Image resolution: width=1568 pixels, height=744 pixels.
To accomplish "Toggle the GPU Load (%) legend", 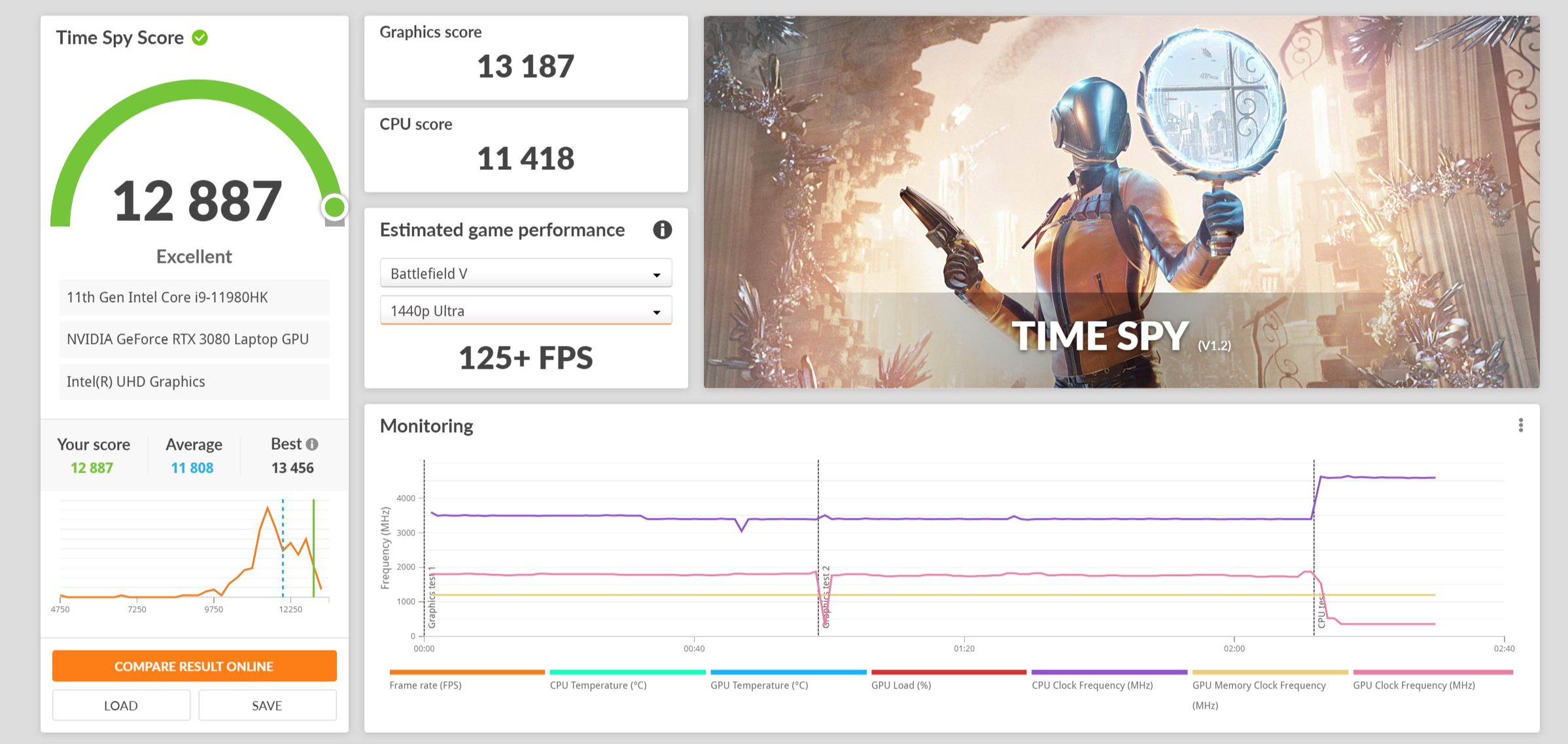I will point(901,685).
